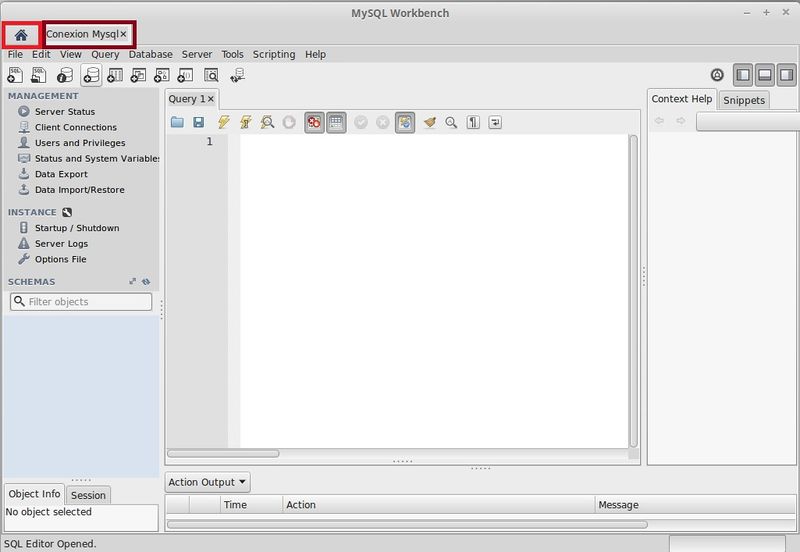This screenshot has height=552, width=800.
Task: Expand the schemas panel icon
Action: (x=133, y=282)
